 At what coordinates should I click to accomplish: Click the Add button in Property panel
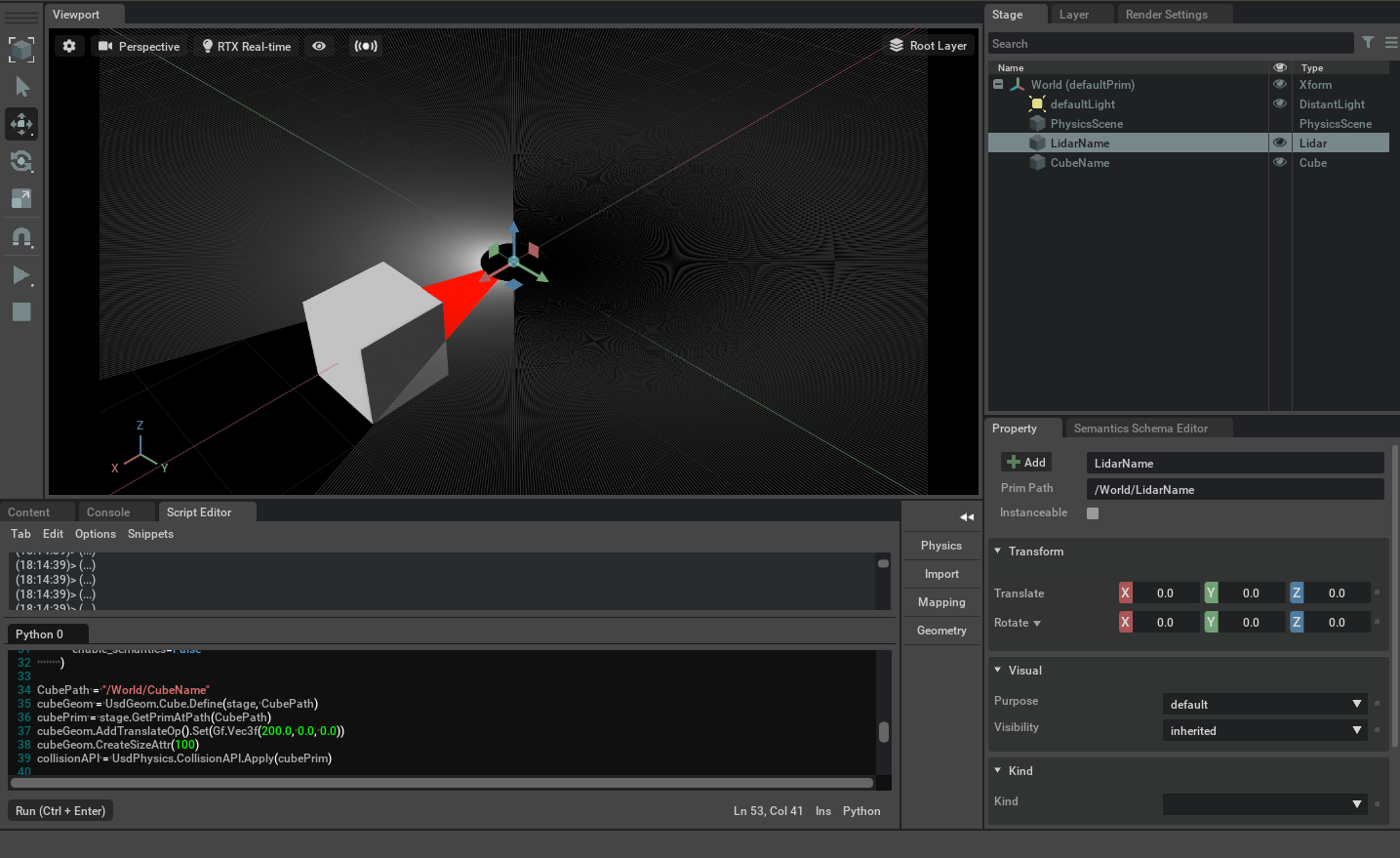pos(1026,463)
